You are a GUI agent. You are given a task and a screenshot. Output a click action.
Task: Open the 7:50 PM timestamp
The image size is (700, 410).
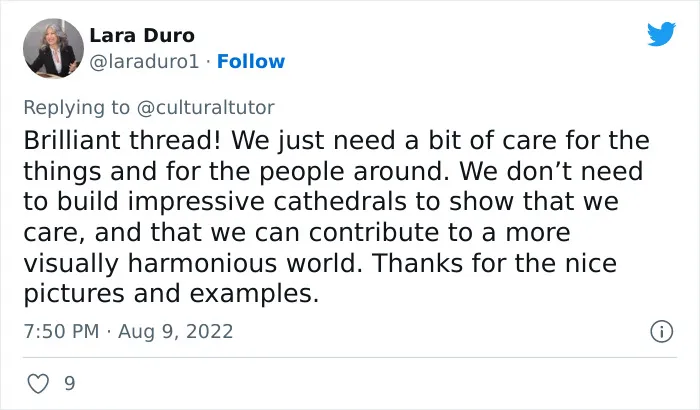tap(61, 331)
